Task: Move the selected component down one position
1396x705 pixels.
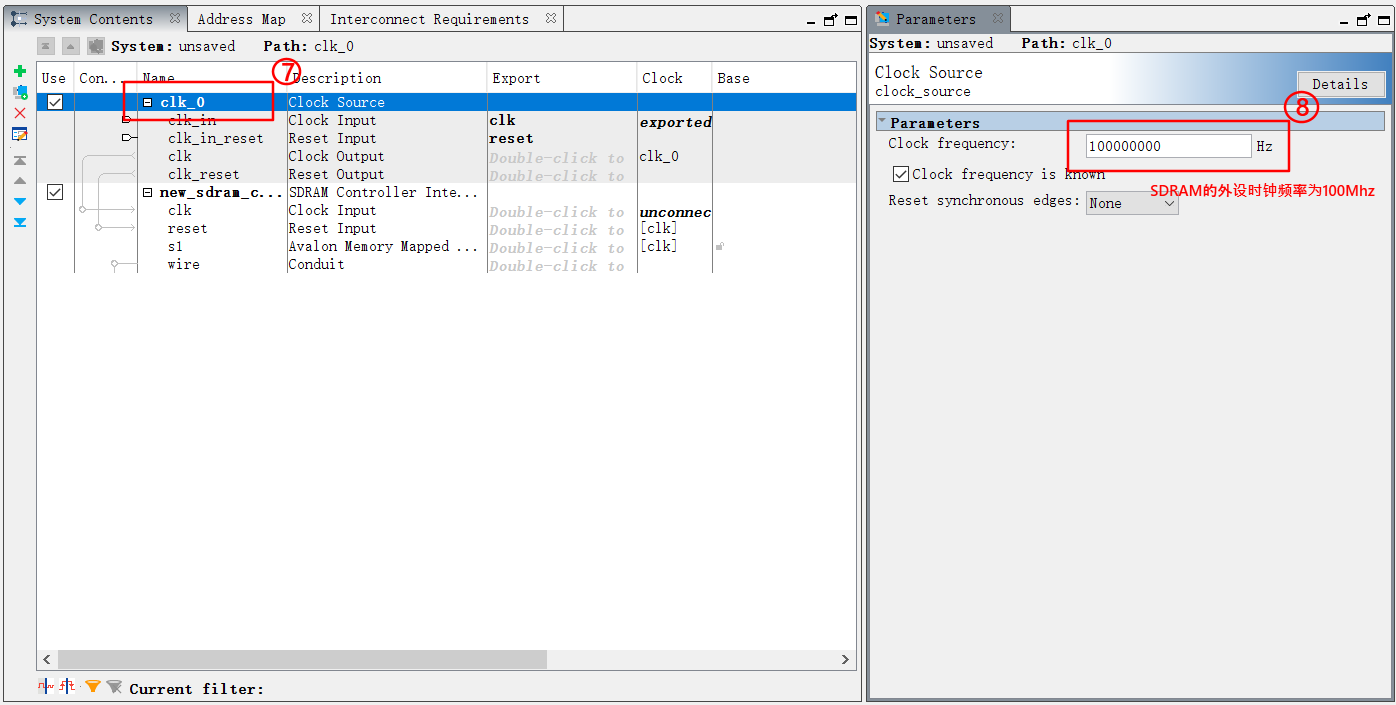Action: [20, 203]
